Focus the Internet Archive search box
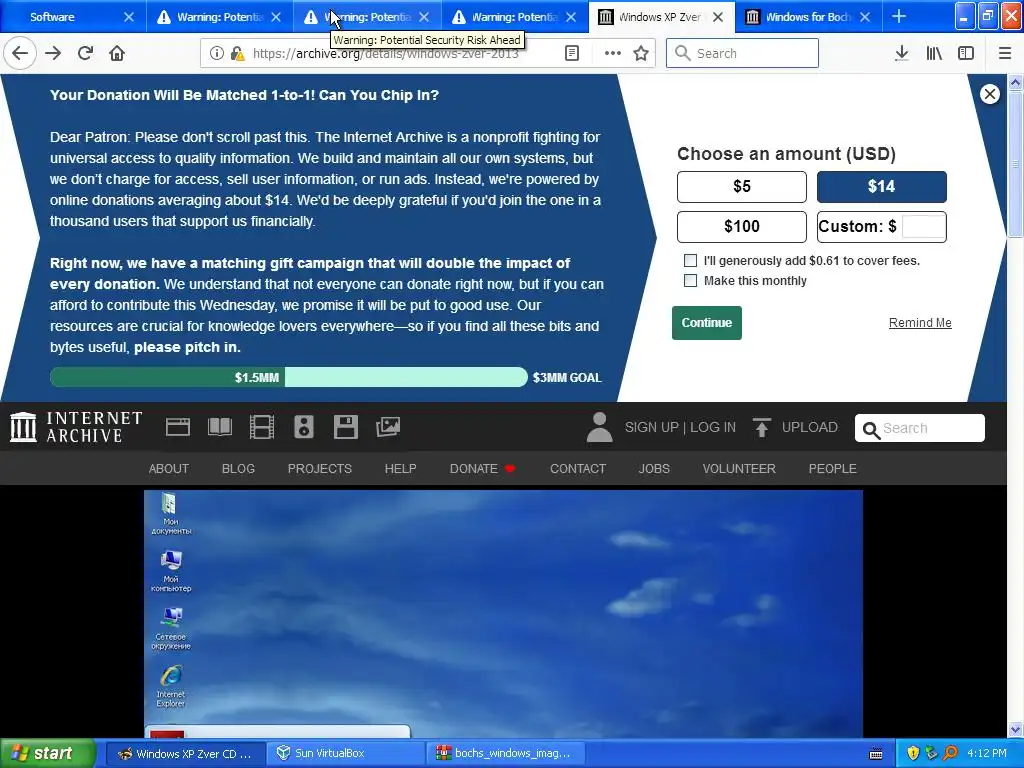The image size is (1024, 768). [x=920, y=428]
